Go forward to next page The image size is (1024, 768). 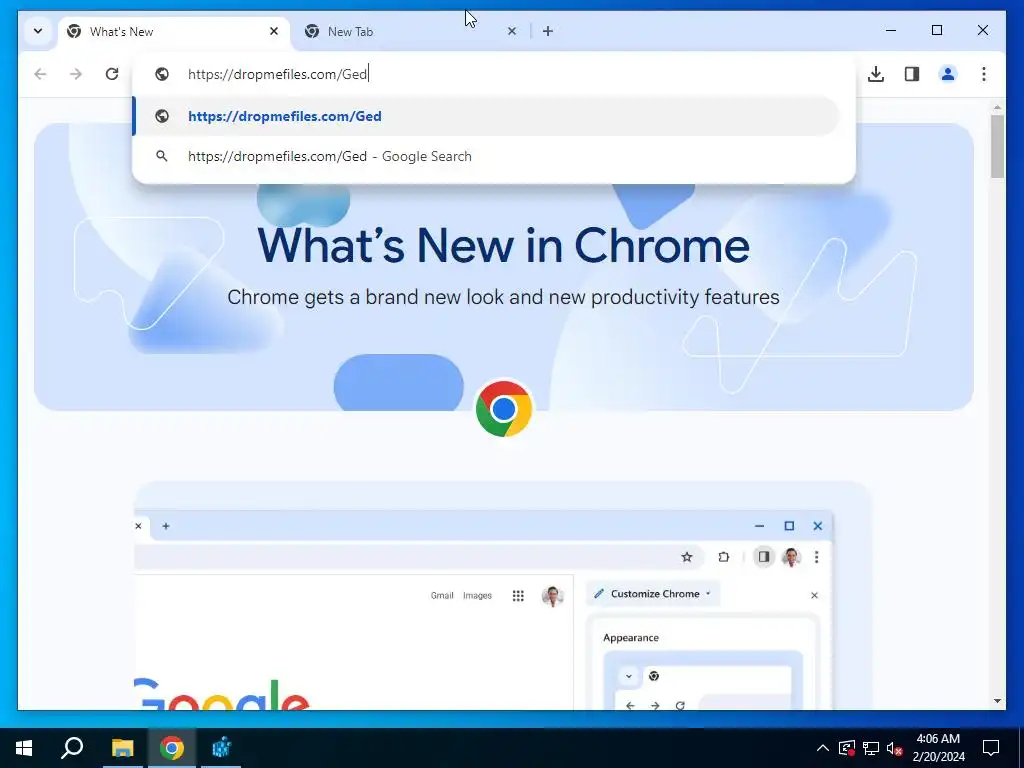(76, 74)
